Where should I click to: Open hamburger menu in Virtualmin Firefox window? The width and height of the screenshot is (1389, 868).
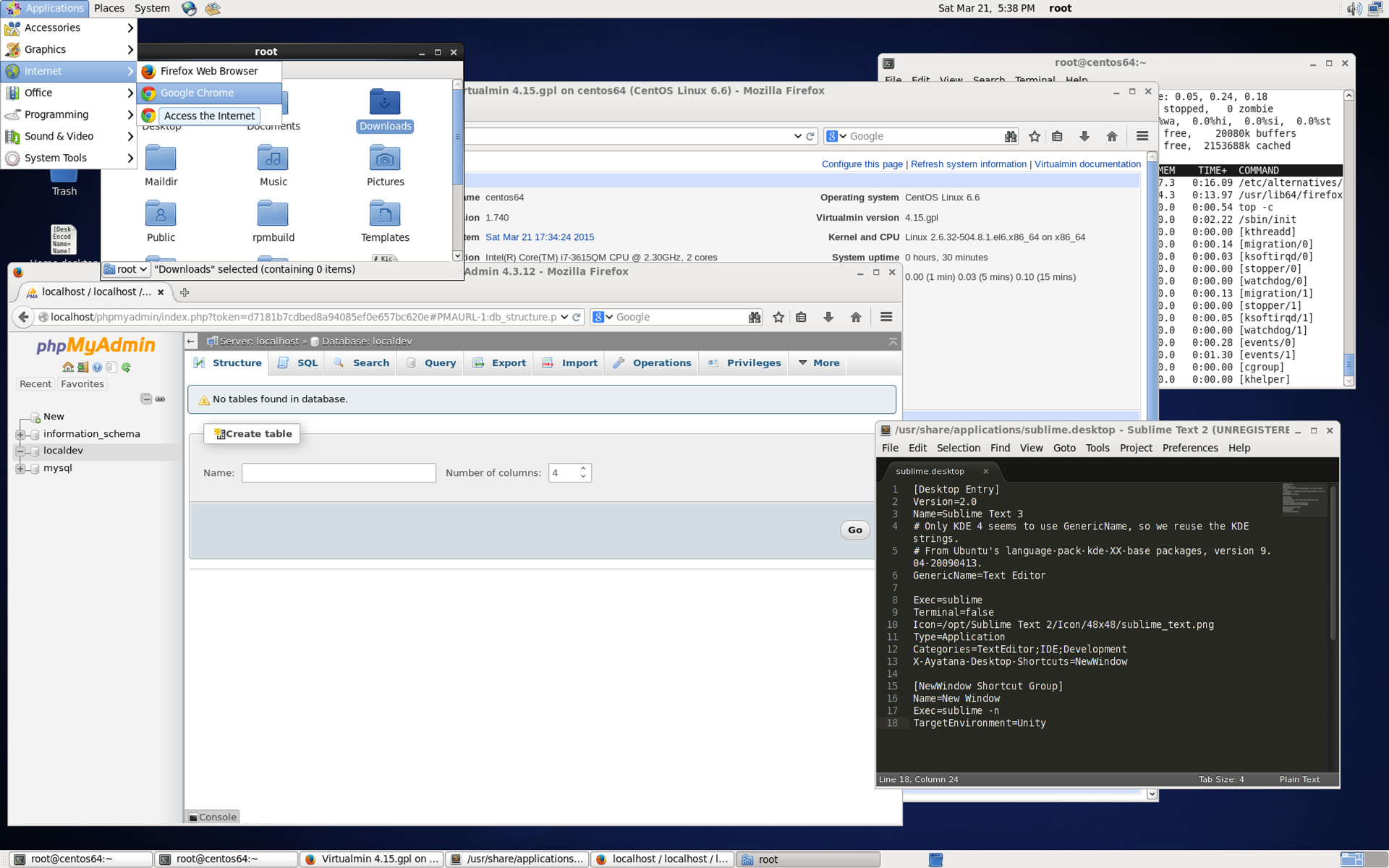pos(1142,136)
